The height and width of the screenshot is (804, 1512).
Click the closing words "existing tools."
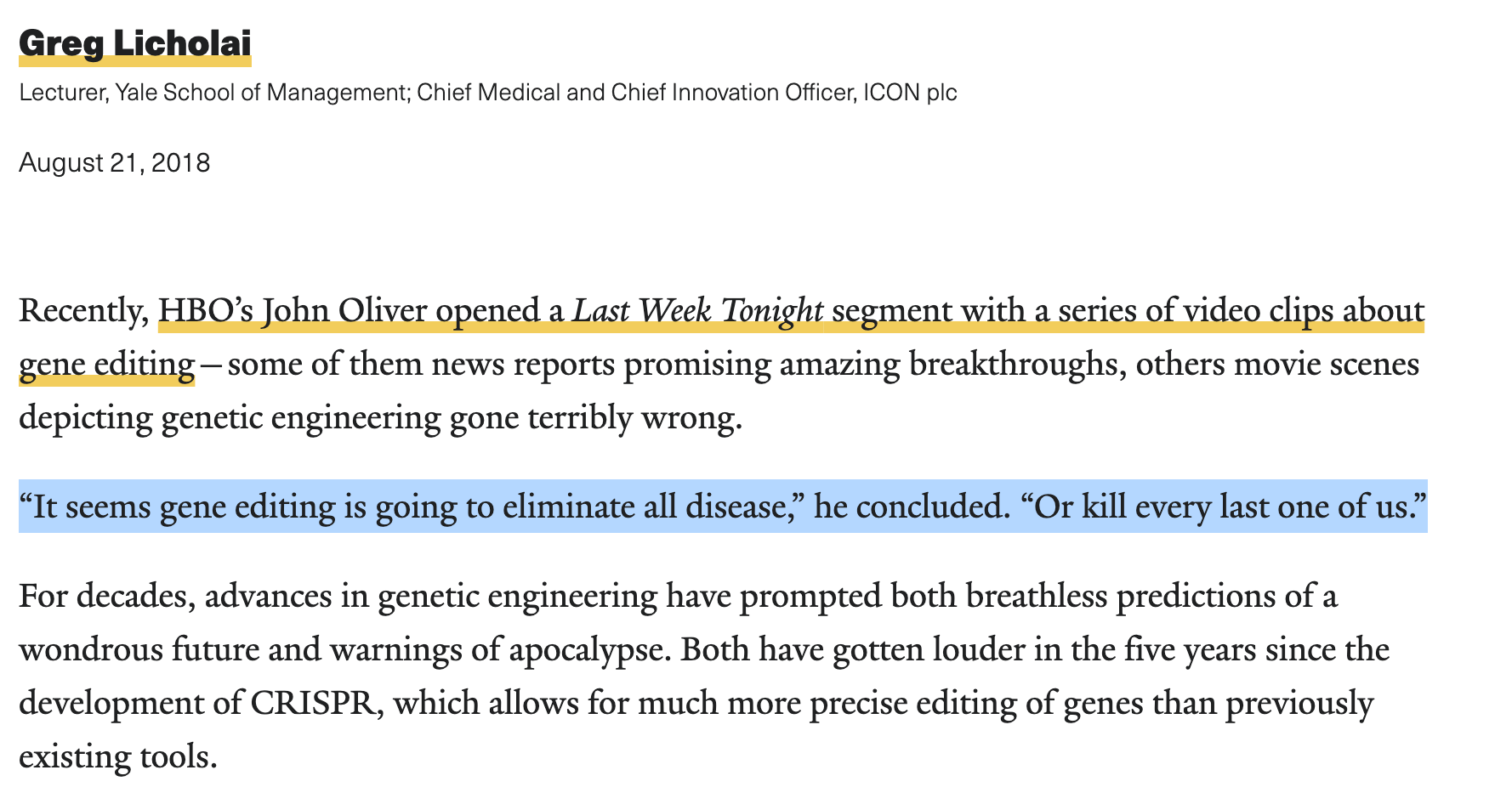(x=118, y=756)
